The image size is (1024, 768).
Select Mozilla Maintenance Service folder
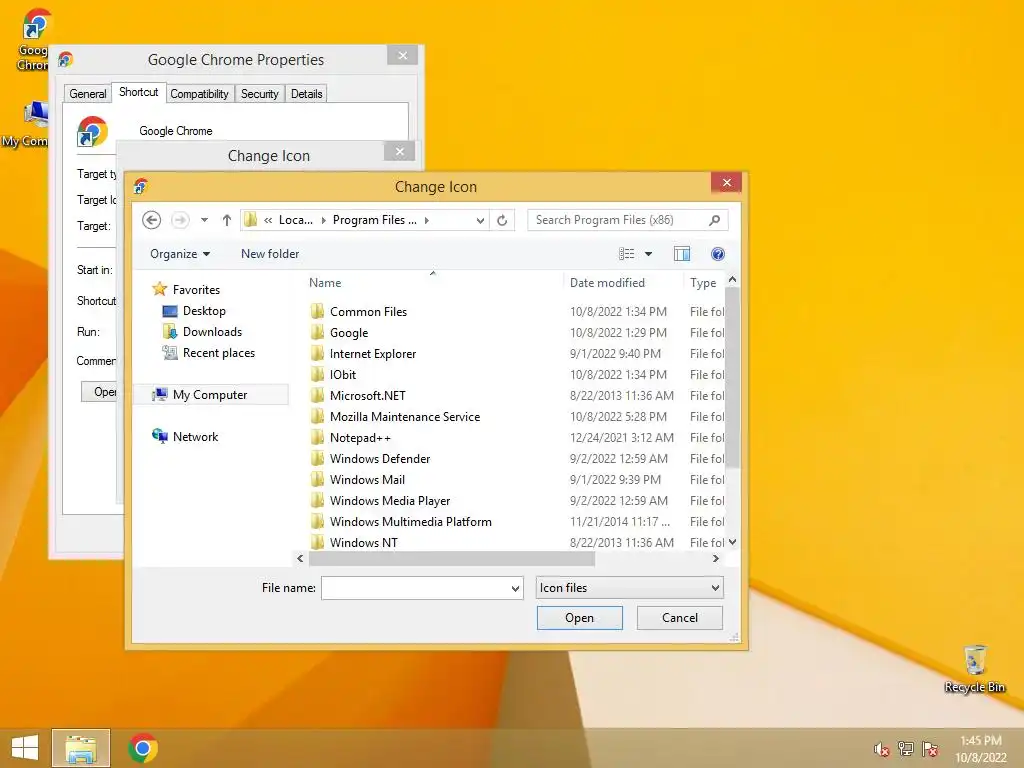click(516, 417)
